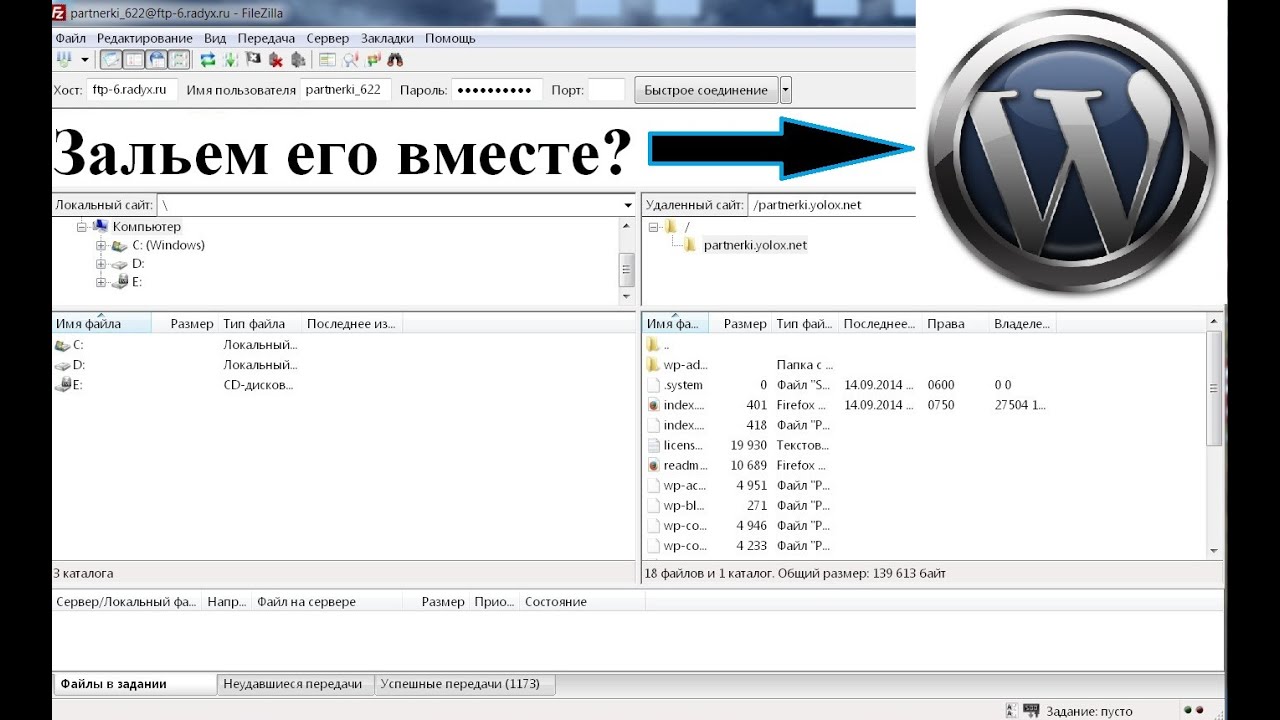Click the Имя пользователя input field
Viewport: 1280px width, 720px height.
click(346, 90)
